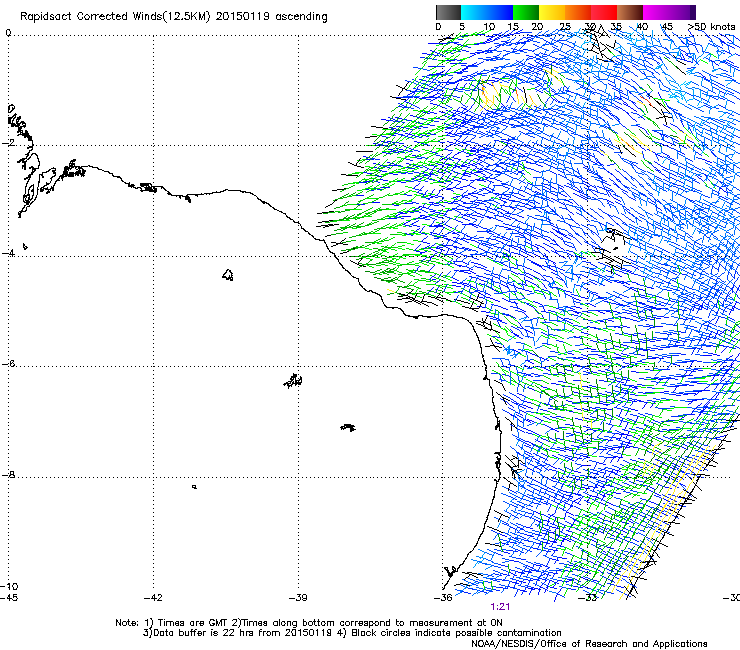Click the yellow 20-25 knots color band
The height and width of the screenshot is (650, 740).
pyautogui.click(x=552, y=12)
